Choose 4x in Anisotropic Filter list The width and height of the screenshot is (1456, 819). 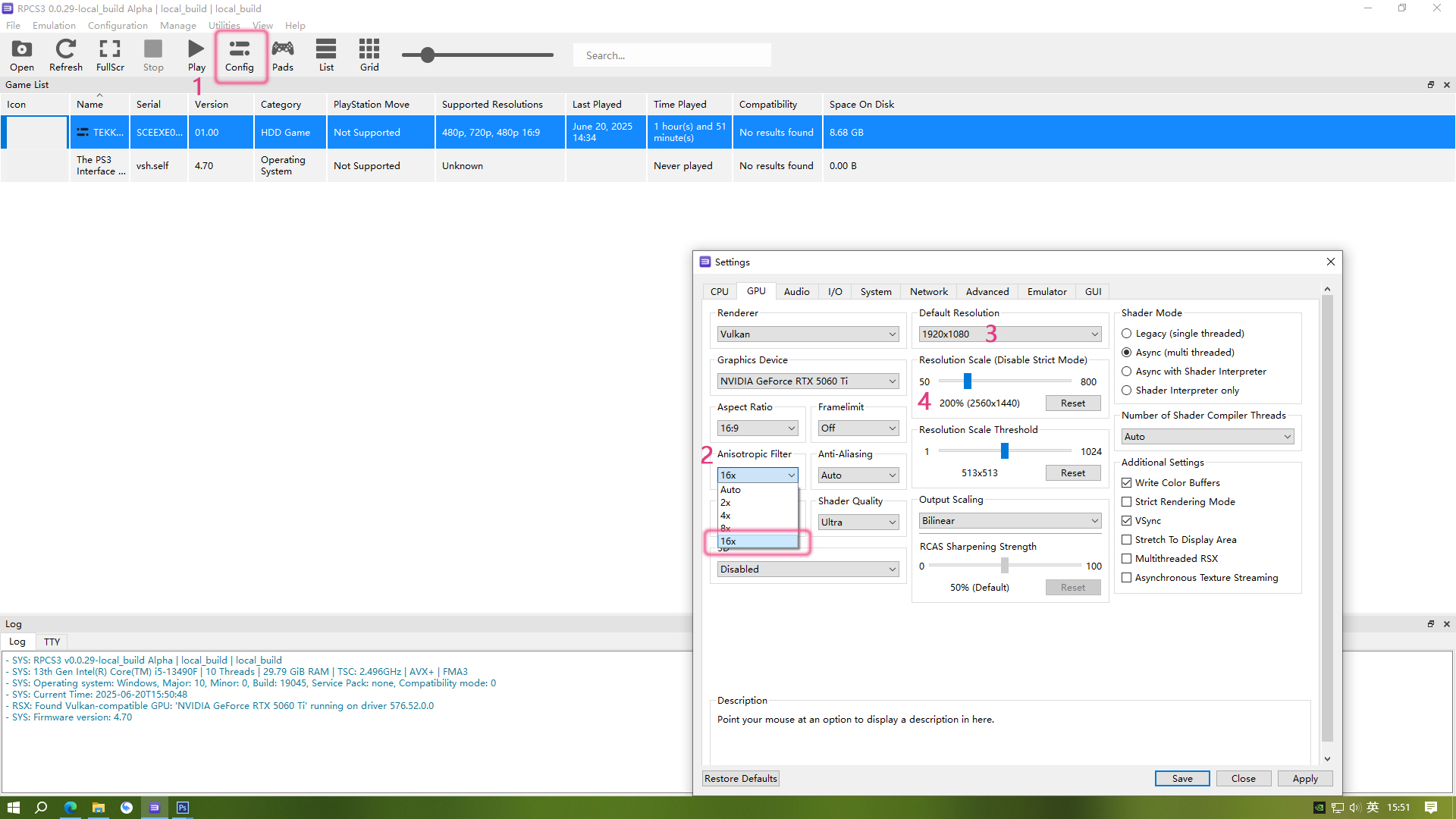coord(758,516)
